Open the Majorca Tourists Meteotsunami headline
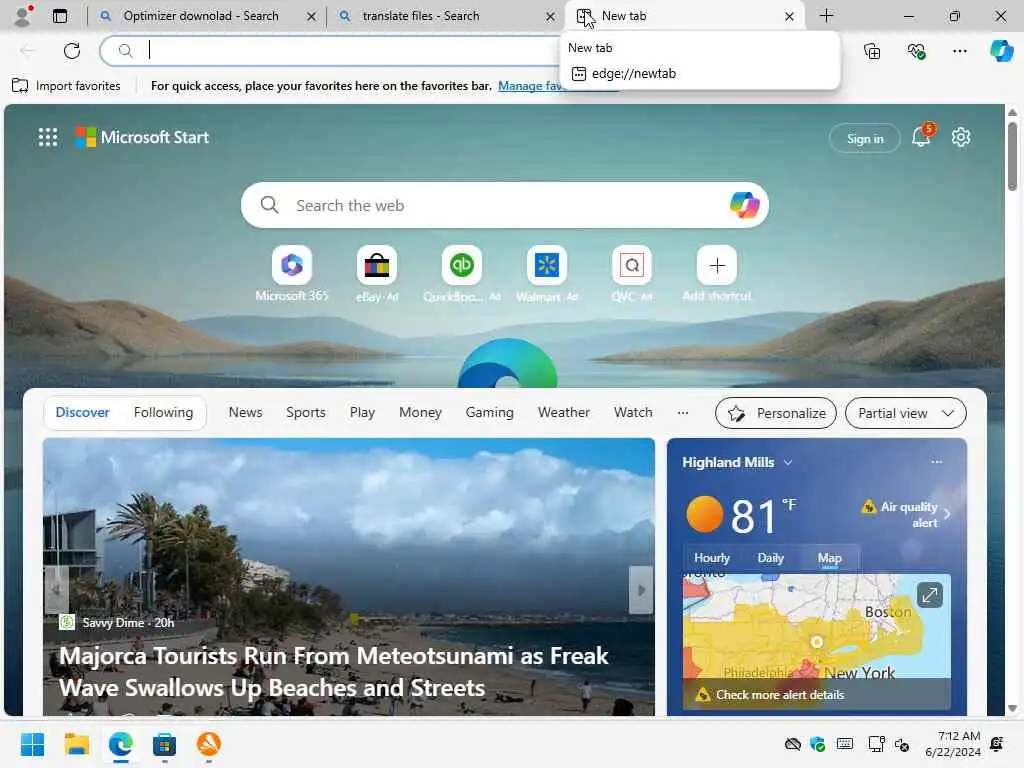The image size is (1024, 768). click(x=334, y=671)
